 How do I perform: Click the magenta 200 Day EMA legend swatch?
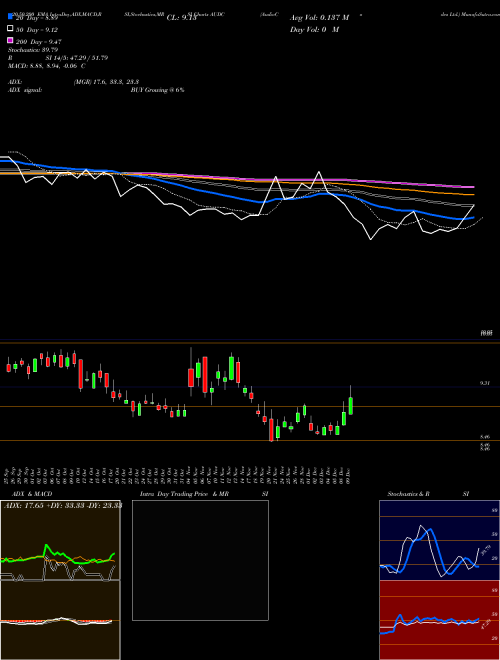10,40
